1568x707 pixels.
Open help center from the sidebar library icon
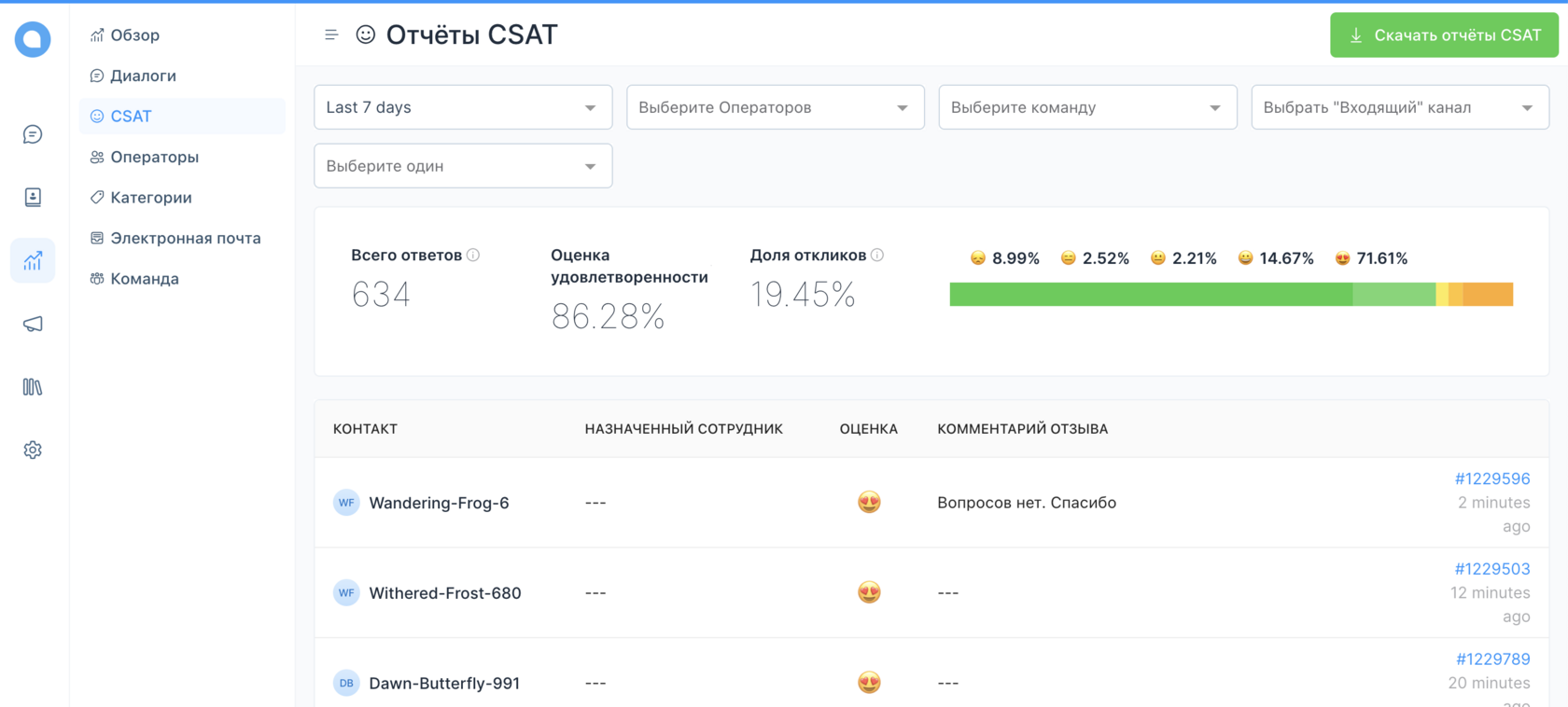33,386
